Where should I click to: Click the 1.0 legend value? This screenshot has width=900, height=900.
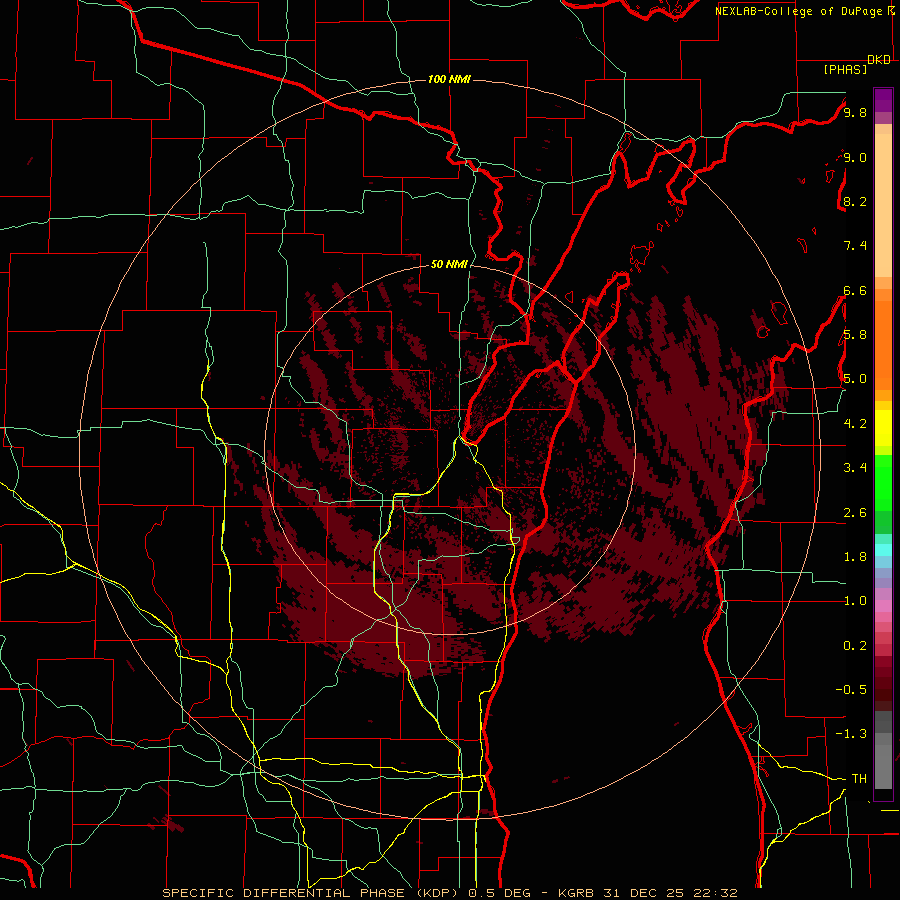[x=855, y=601]
